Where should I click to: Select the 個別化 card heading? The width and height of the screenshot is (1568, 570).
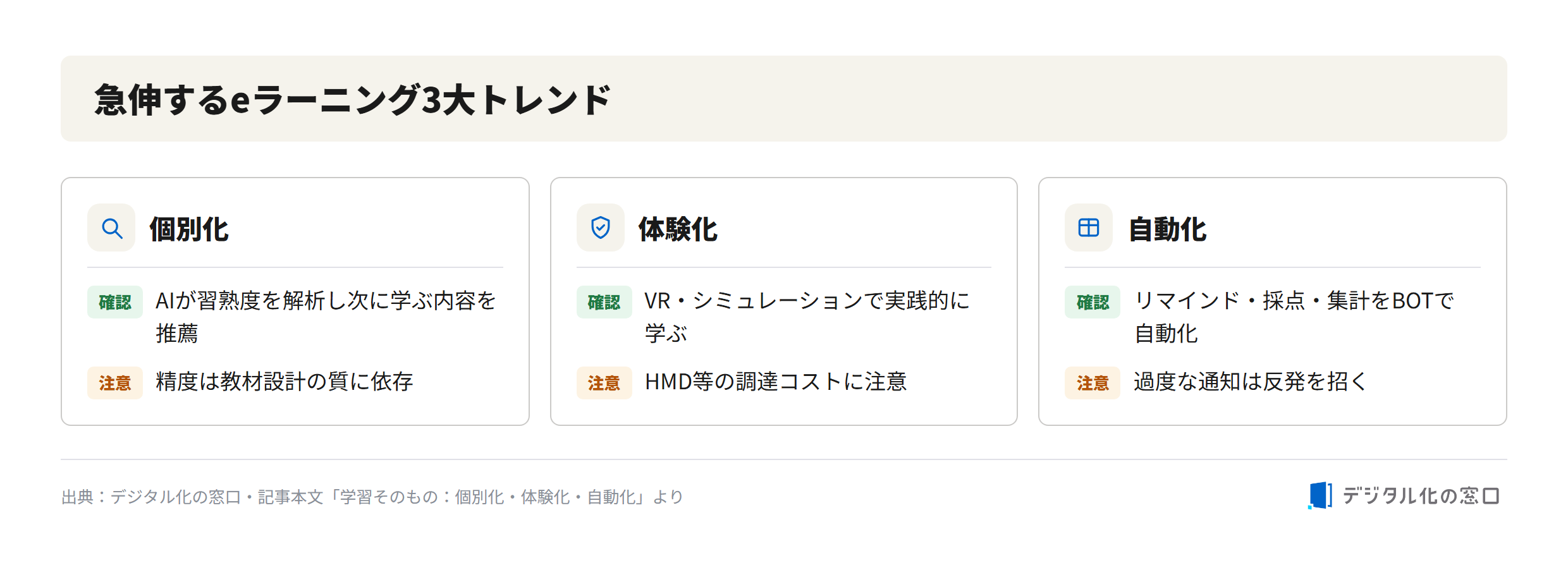188,229
